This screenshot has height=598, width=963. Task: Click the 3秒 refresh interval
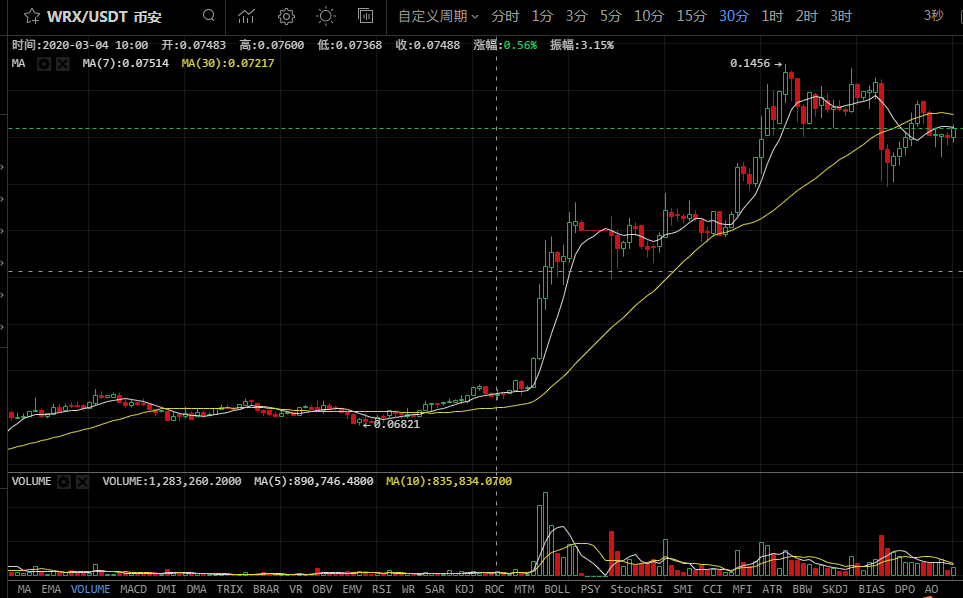[x=934, y=15]
